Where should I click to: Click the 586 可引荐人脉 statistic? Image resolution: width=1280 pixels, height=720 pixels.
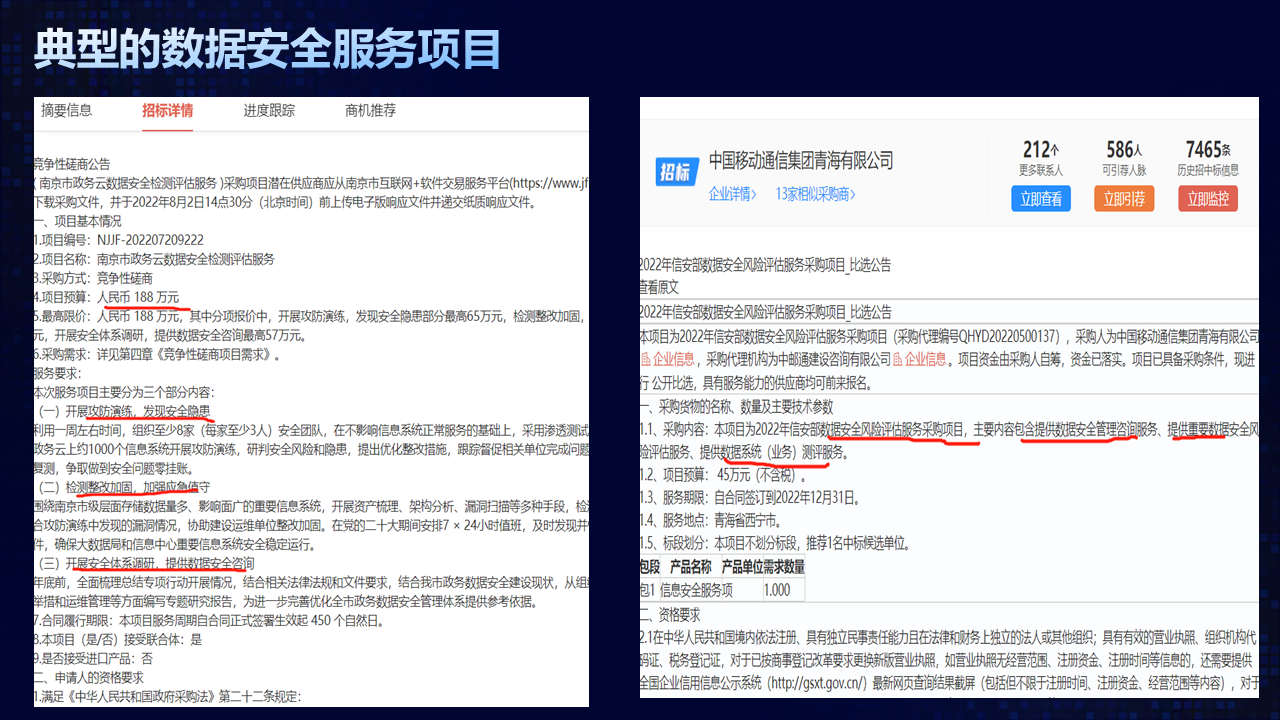1125,158
